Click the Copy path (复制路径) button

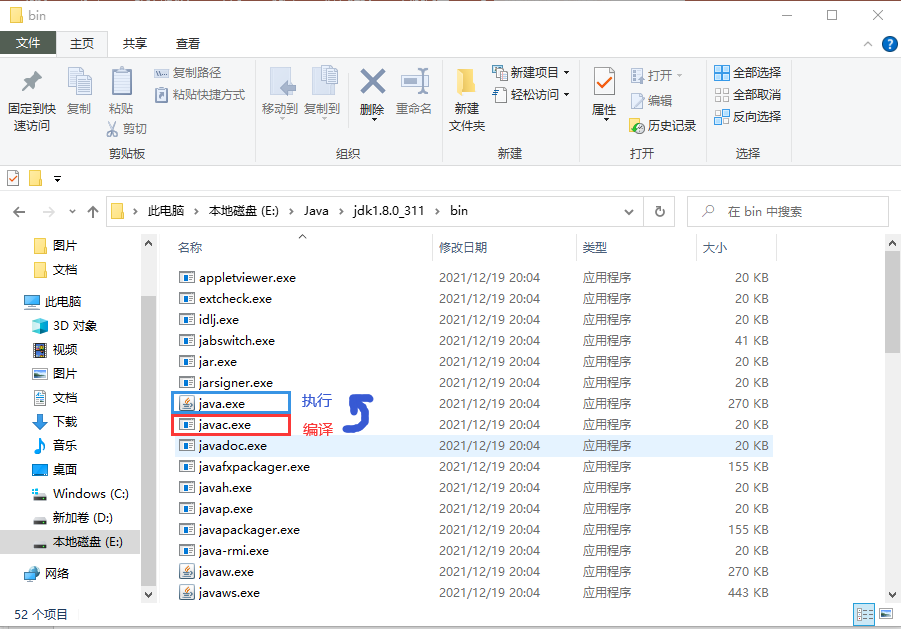click(x=188, y=73)
